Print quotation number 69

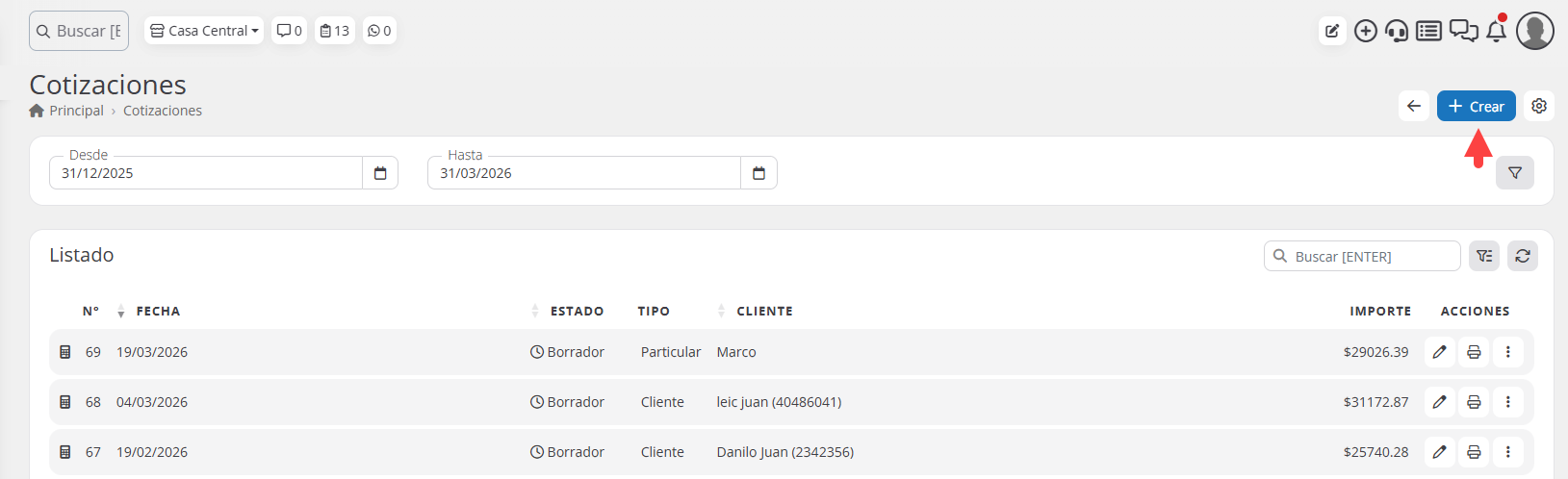(x=1473, y=352)
